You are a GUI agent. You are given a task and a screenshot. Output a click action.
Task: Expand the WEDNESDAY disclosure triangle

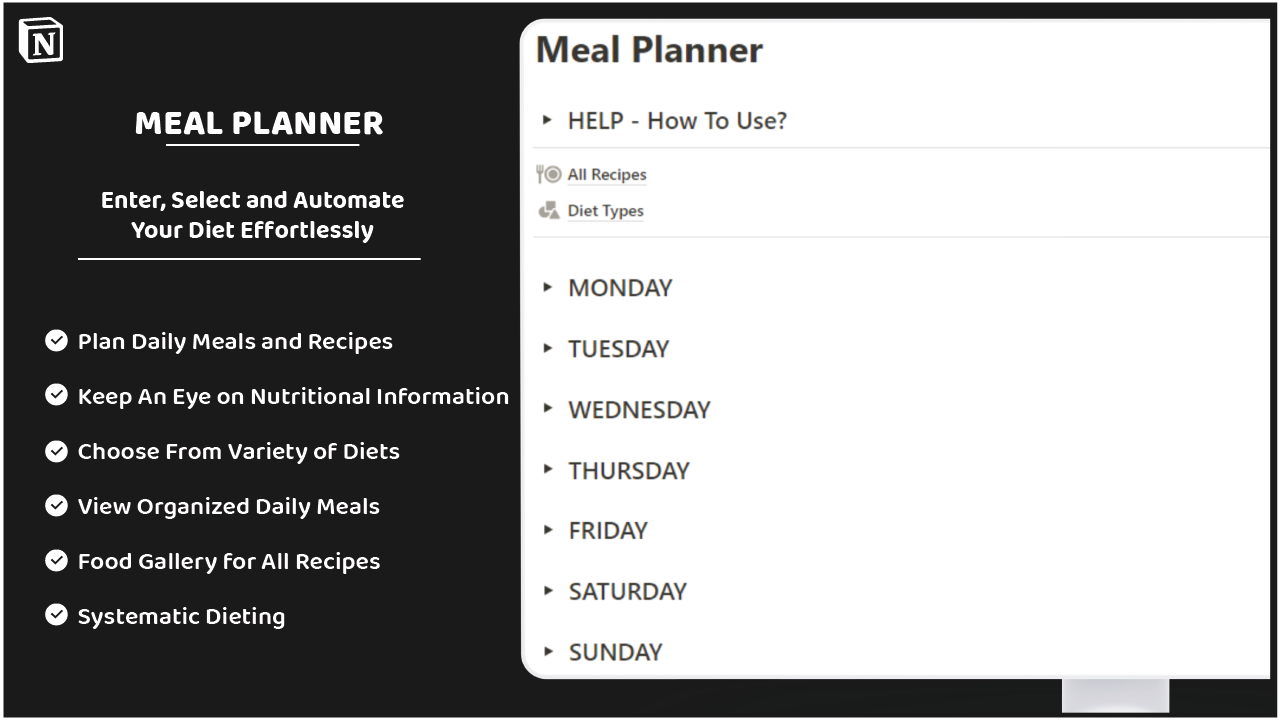[x=548, y=409]
